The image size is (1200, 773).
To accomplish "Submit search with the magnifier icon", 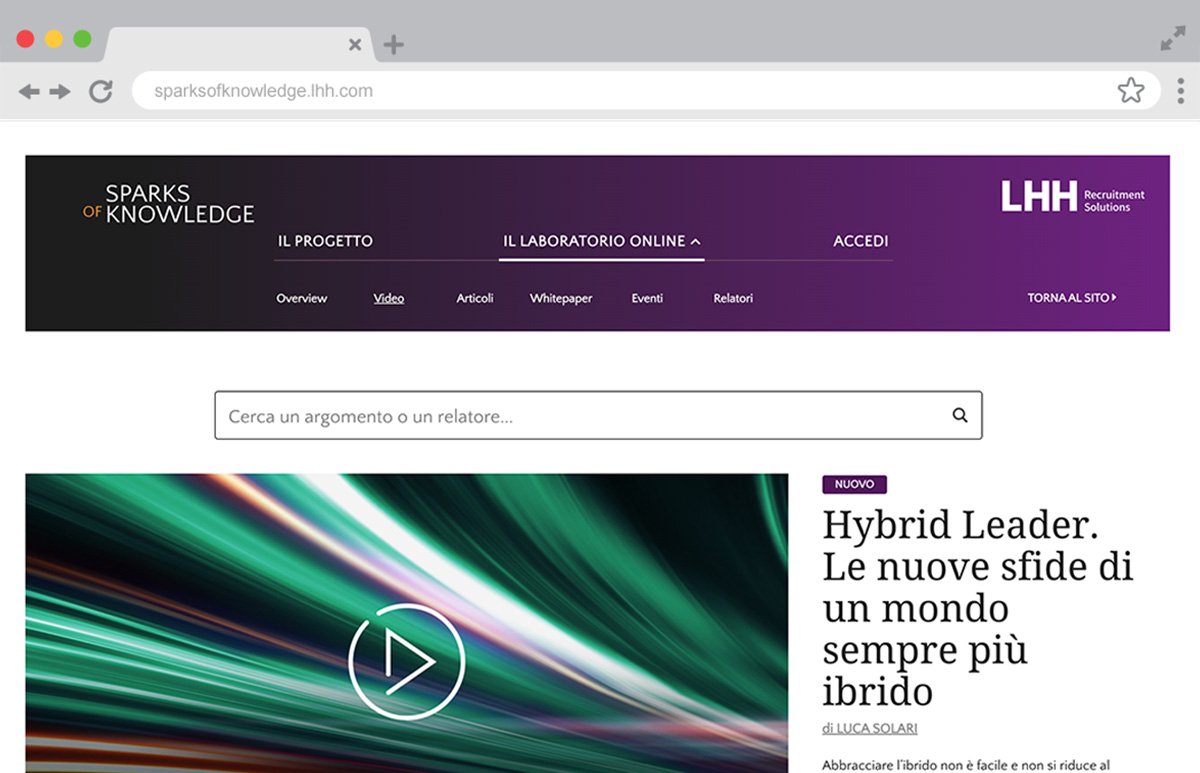I will tap(960, 415).
